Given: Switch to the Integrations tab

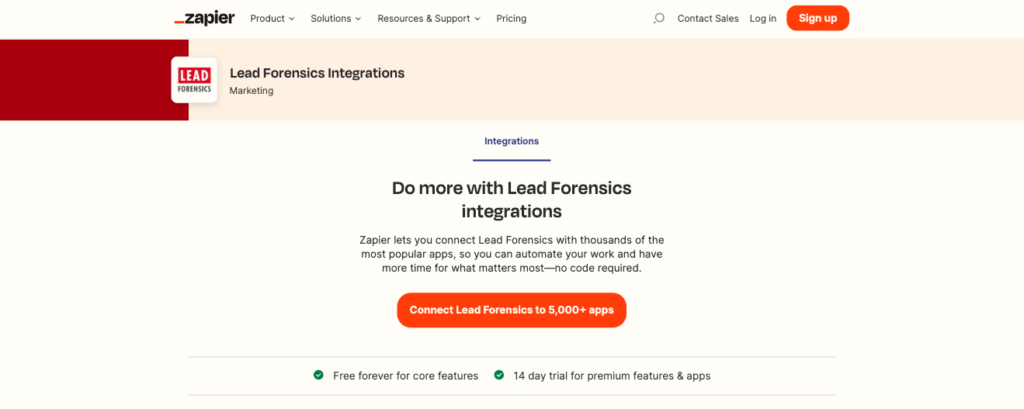Looking at the screenshot, I should pos(511,141).
